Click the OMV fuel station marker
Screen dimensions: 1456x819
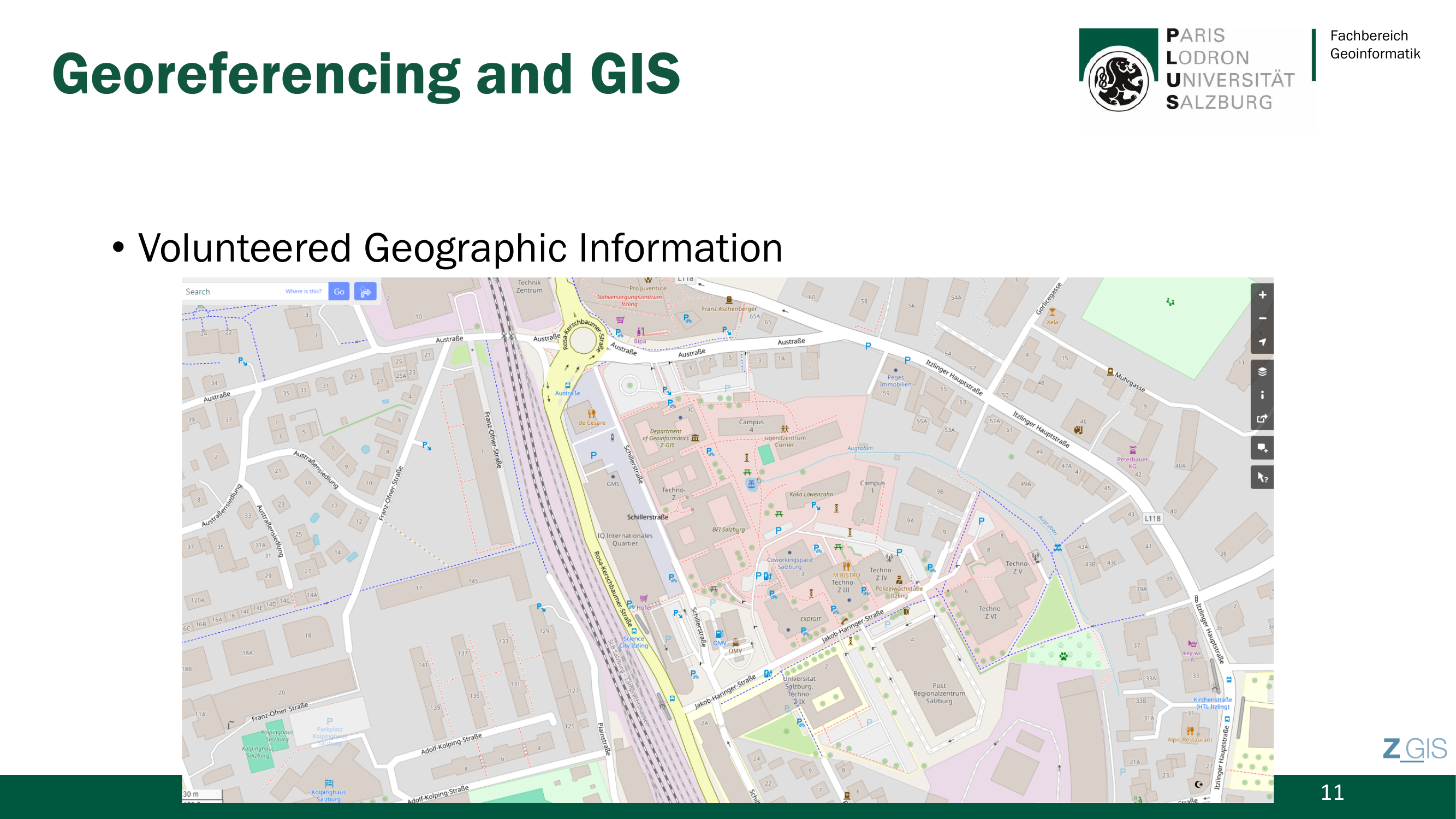[x=720, y=635]
